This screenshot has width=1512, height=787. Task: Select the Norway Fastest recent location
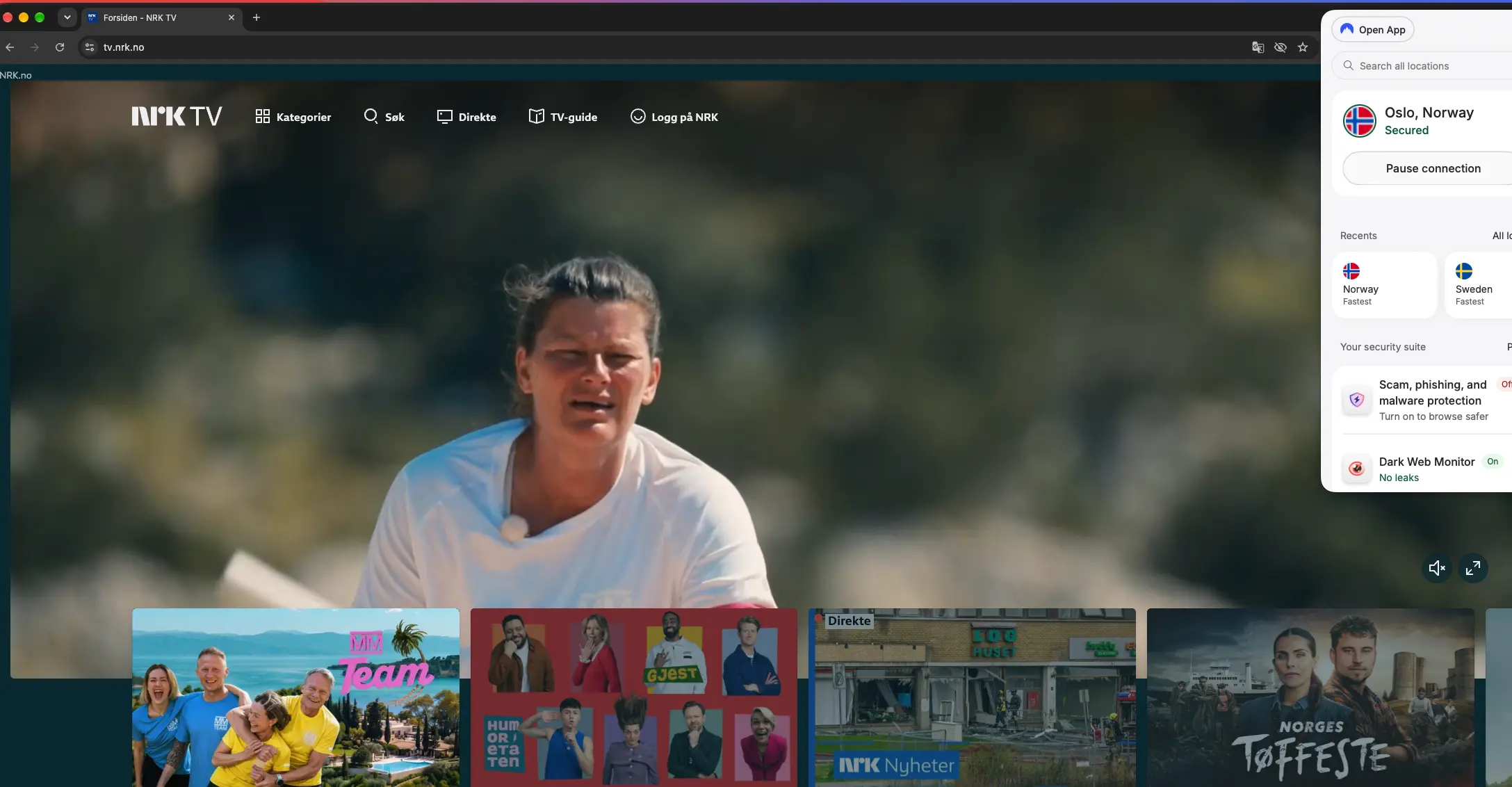pyautogui.click(x=1384, y=286)
